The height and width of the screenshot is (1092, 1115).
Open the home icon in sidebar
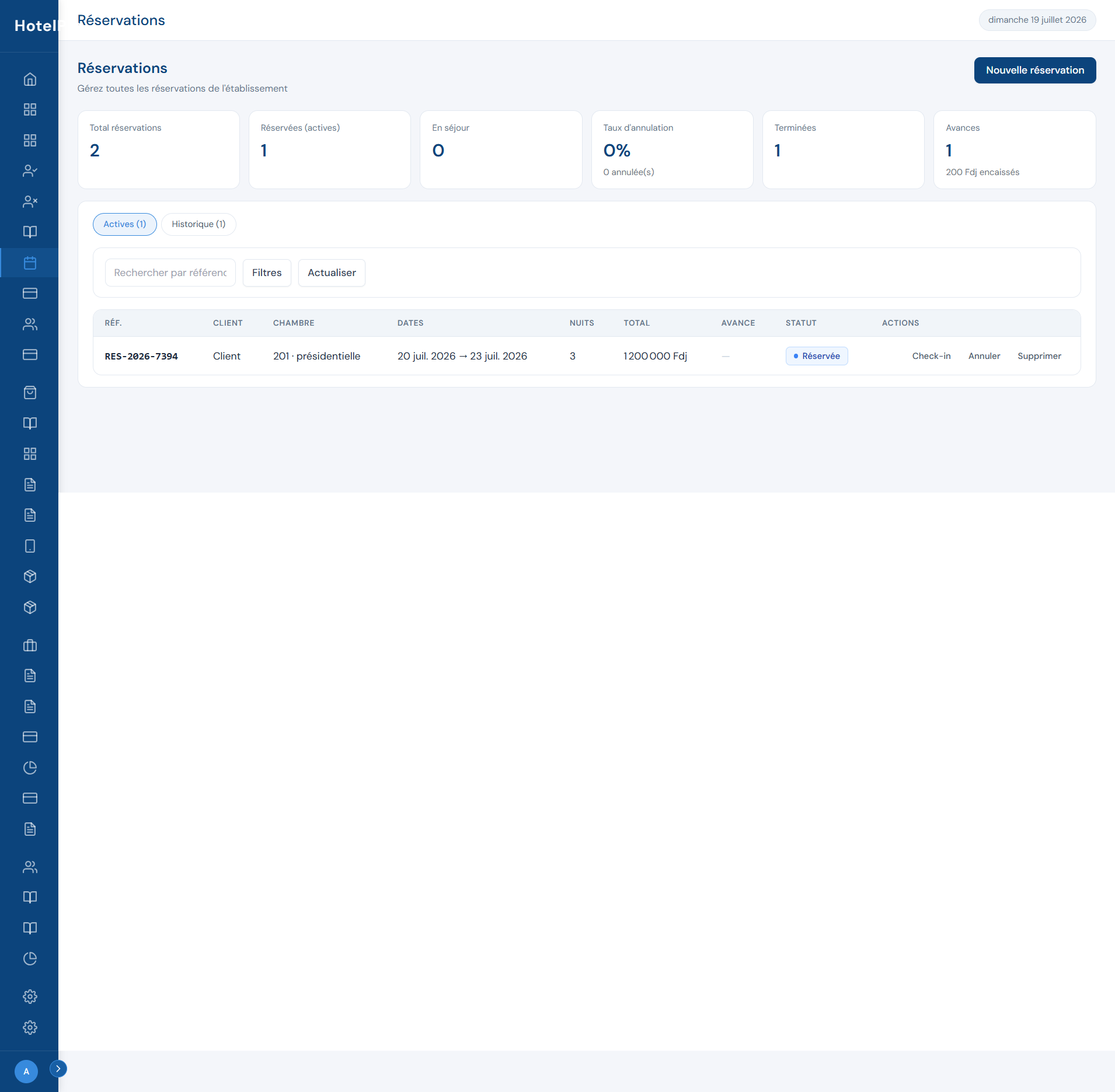[x=30, y=79]
